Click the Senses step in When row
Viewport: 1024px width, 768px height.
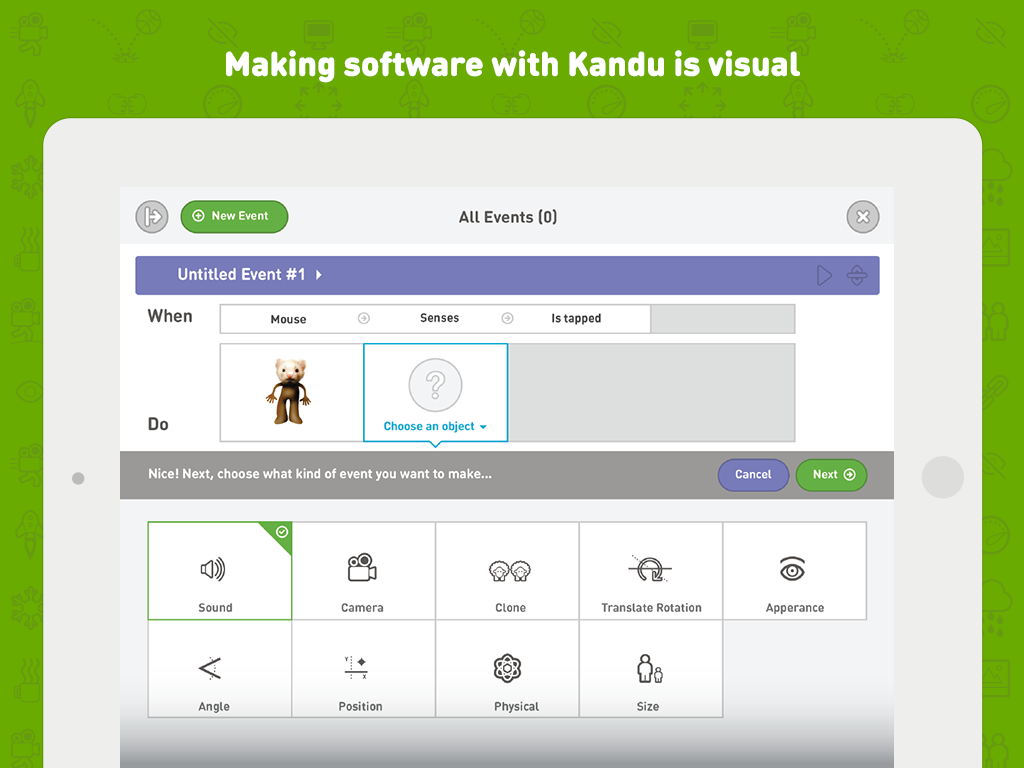coord(439,319)
